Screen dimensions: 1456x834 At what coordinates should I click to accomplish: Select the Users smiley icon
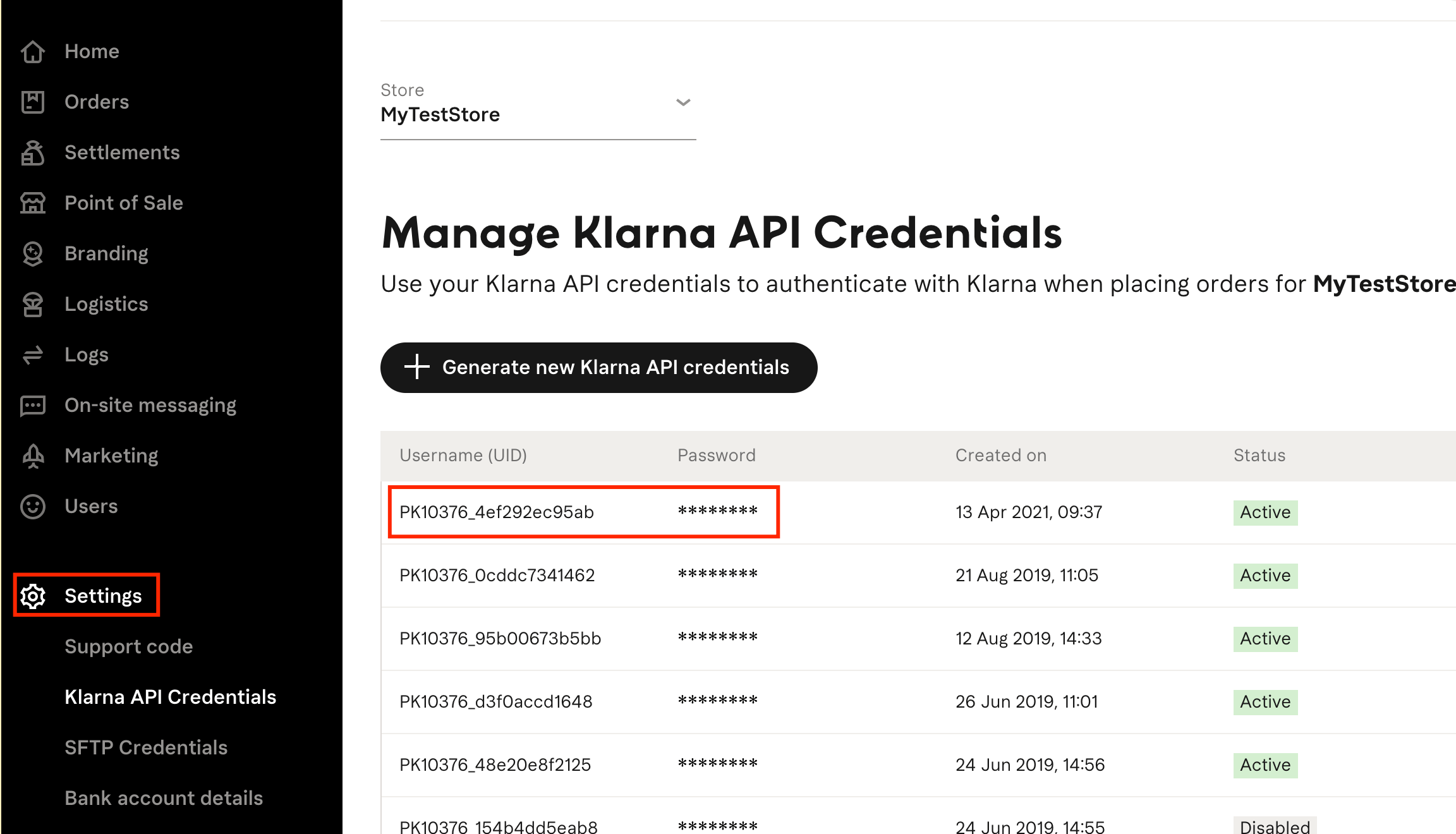33,506
